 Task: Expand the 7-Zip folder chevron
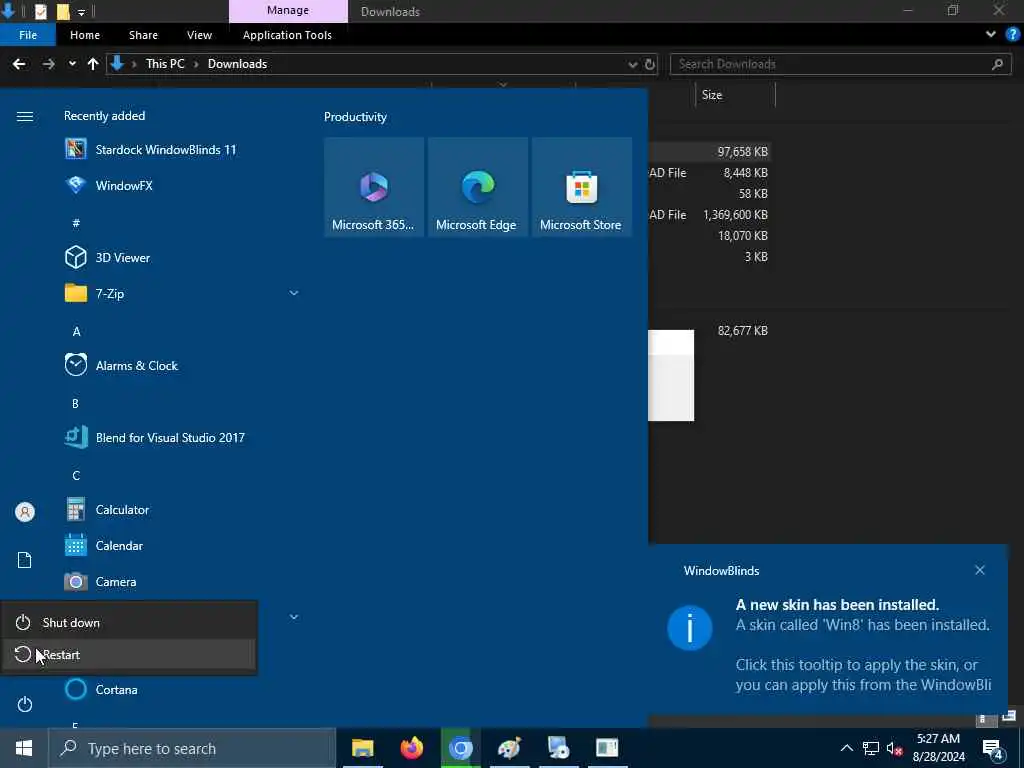pos(294,293)
